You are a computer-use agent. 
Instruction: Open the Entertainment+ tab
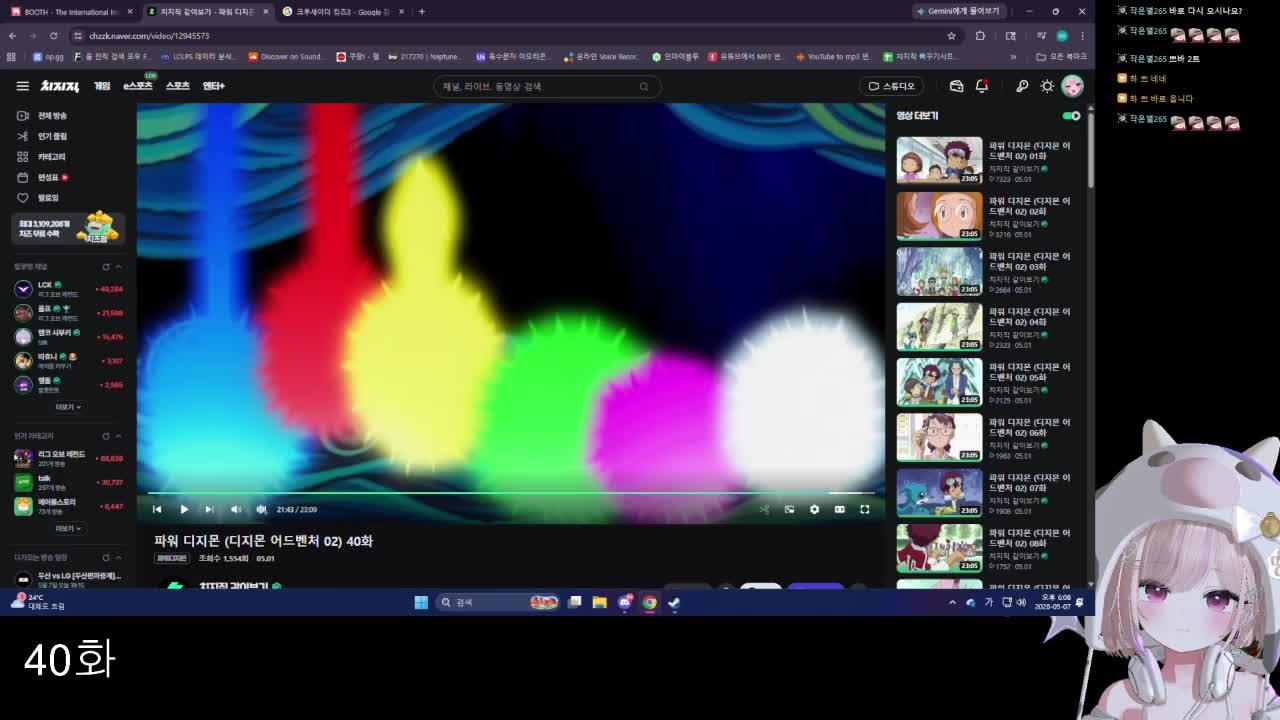click(214, 86)
